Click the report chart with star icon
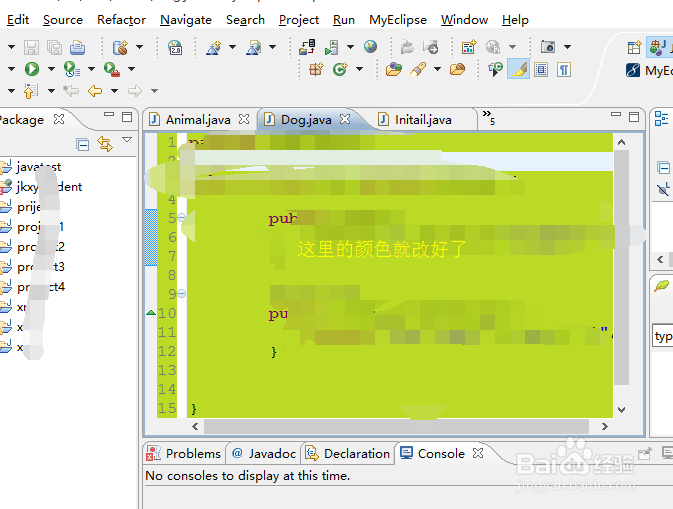Screen dimensions: 673x509 pos(469,47)
